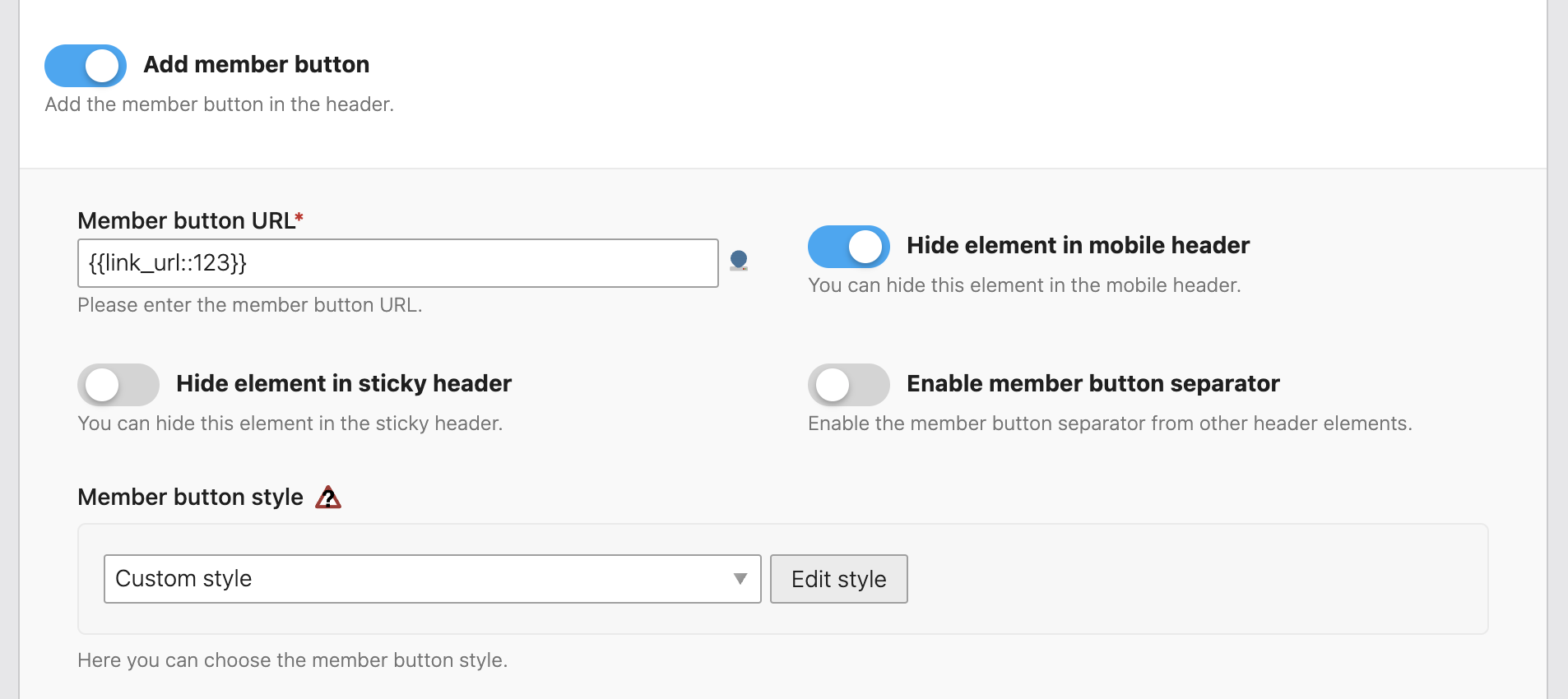Screen dimensions: 1568x699
Task: Turn on Enable member button separator switch
Action: [x=848, y=385]
